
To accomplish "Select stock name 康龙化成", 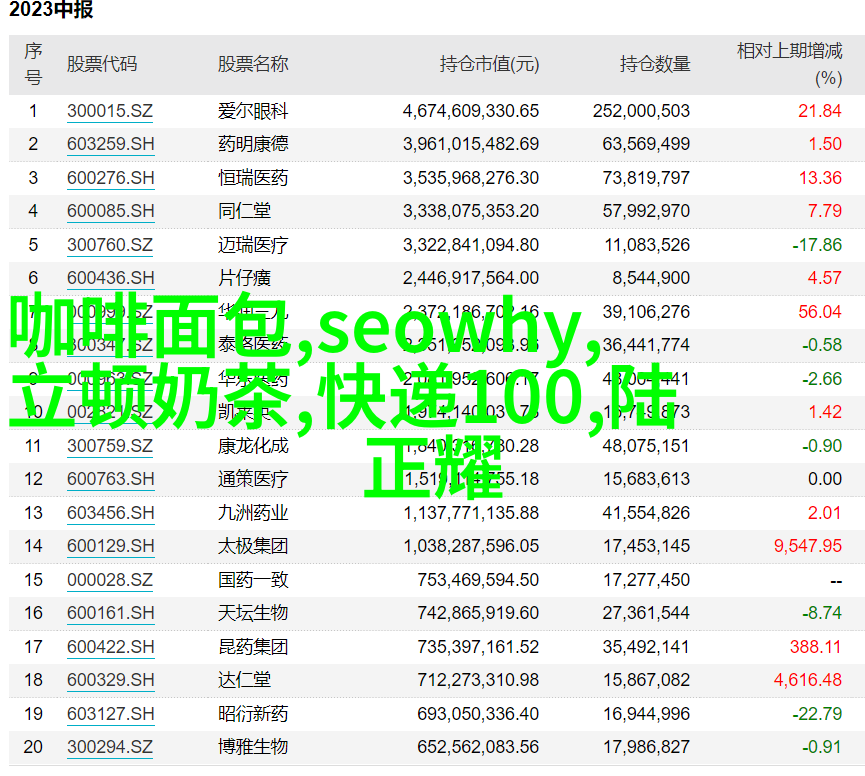I will click(x=253, y=446).
